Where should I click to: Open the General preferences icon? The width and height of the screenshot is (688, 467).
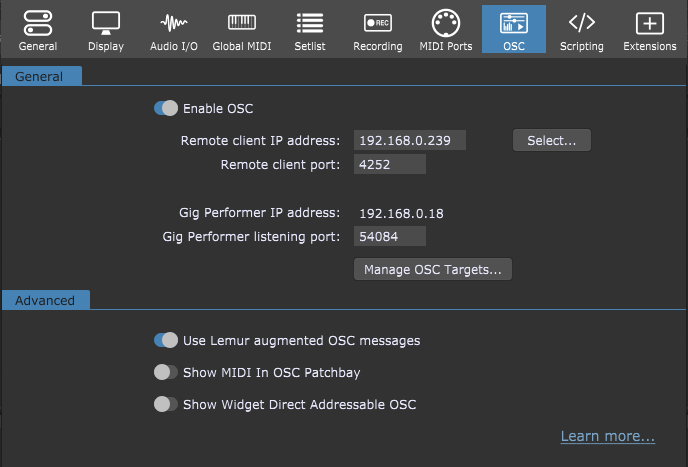coord(38,23)
